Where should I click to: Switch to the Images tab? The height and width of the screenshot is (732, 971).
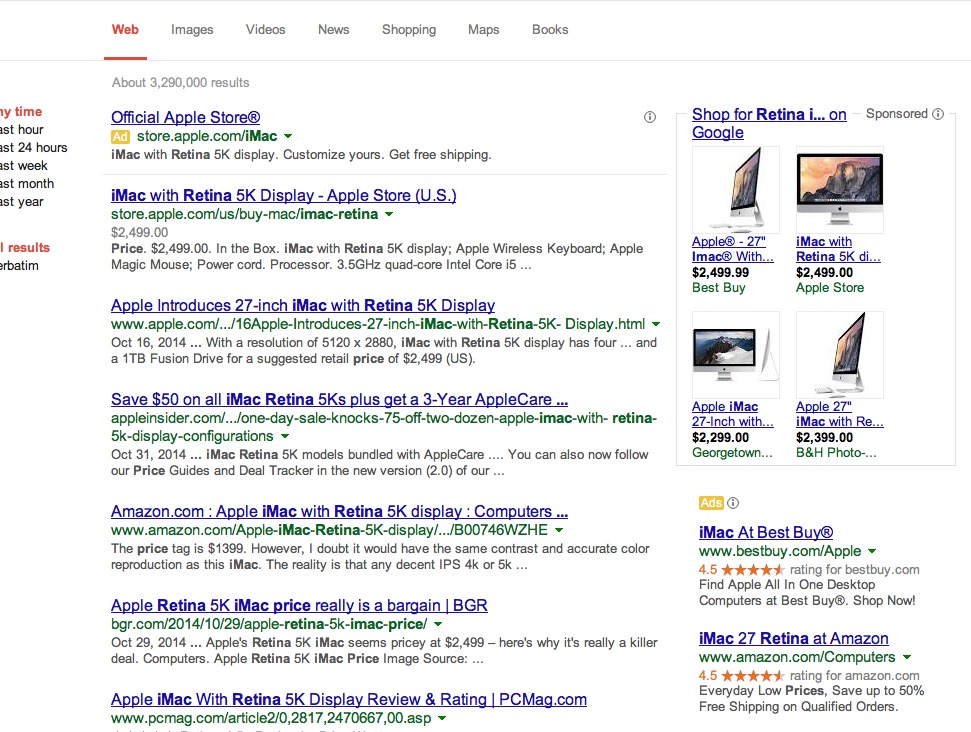192,30
